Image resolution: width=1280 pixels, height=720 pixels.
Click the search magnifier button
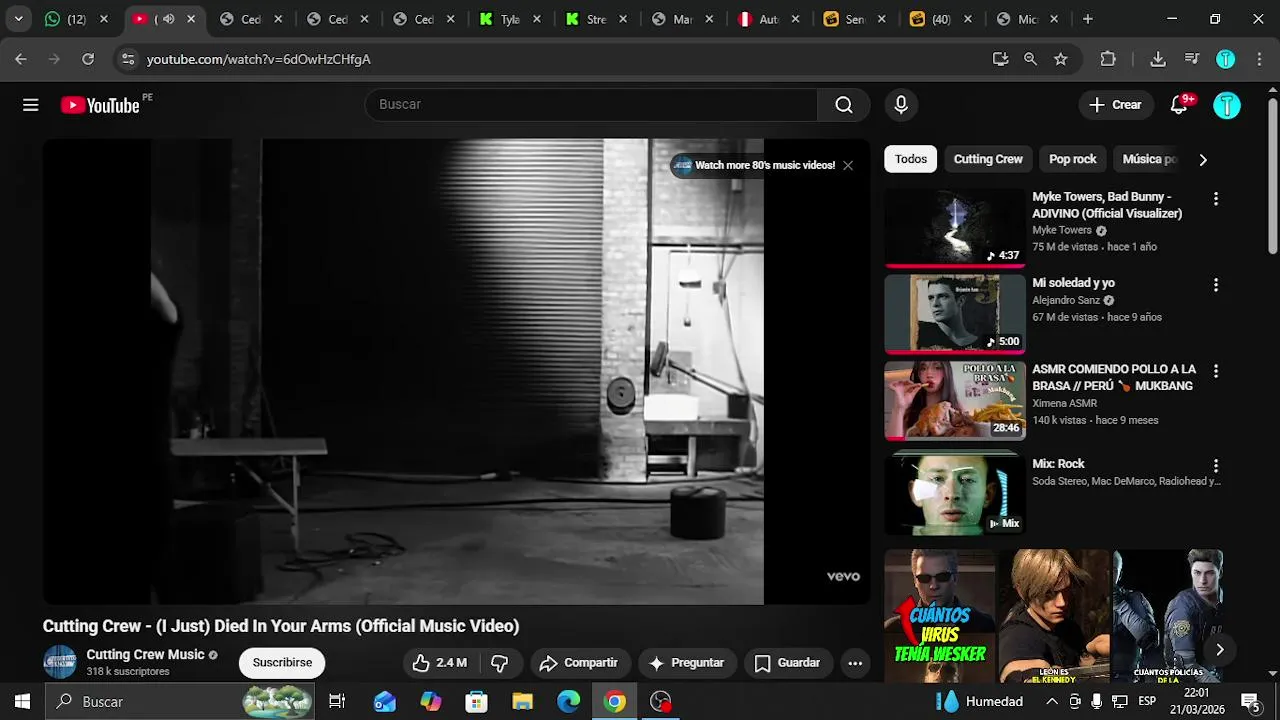click(x=844, y=105)
